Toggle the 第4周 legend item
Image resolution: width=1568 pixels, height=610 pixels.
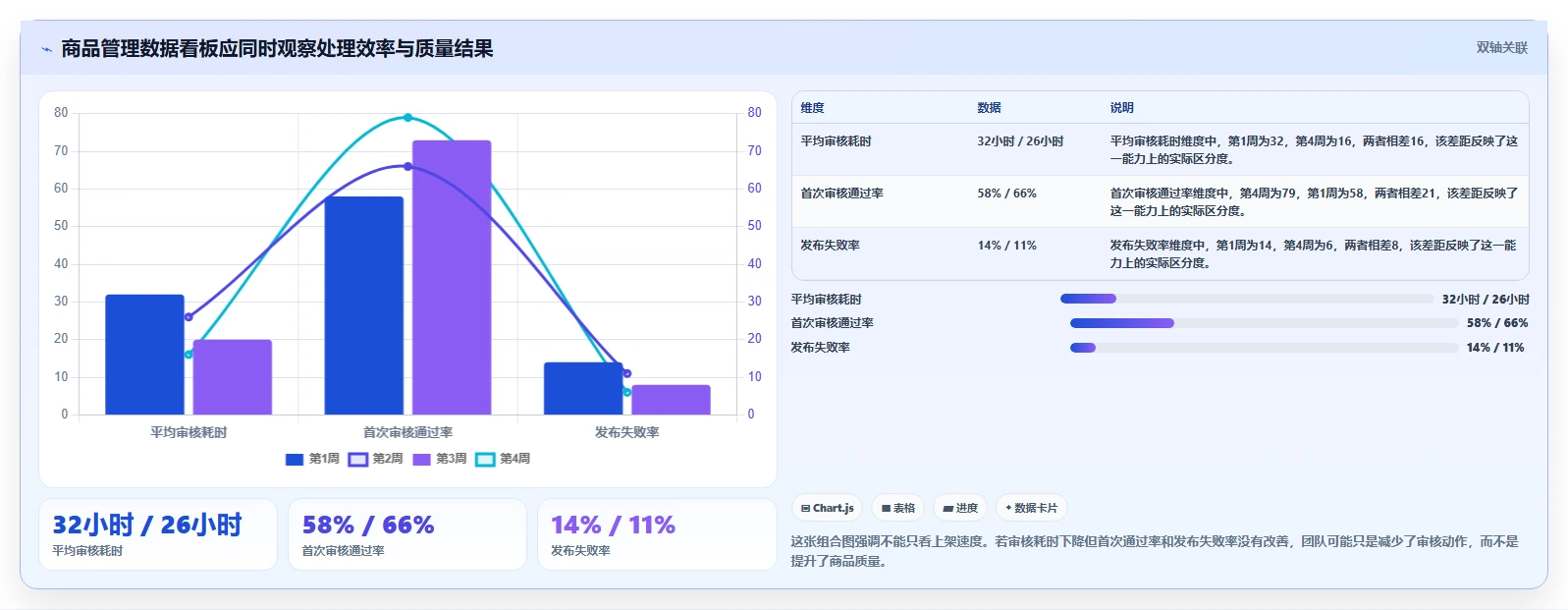(x=503, y=459)
